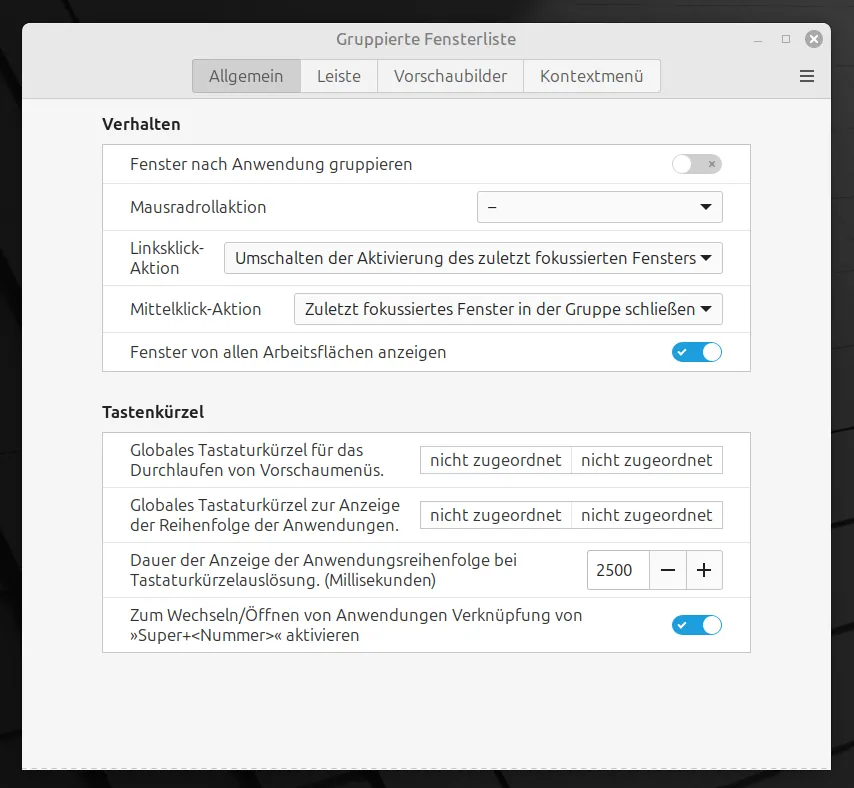The height and width of the screenshot is (788, 854).
Task: Toggle the Super+Nummer Verknüpfung switch
Action: click(x=697, y=625)
